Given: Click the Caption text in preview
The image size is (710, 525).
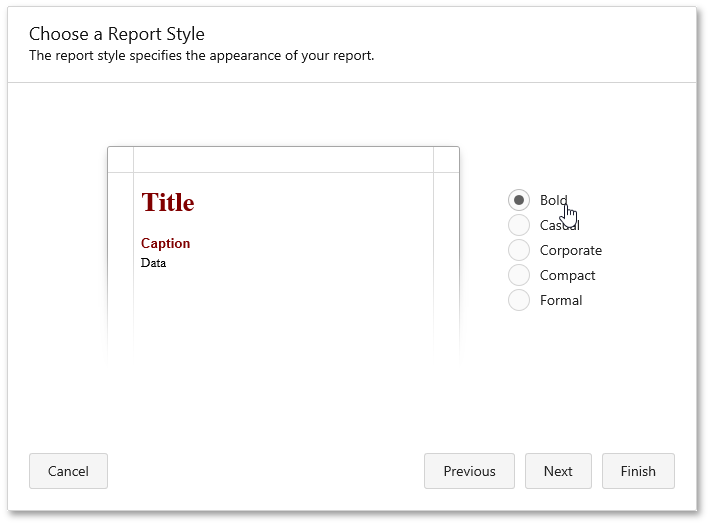Looking at the screenshot, I should click(165, 243).
